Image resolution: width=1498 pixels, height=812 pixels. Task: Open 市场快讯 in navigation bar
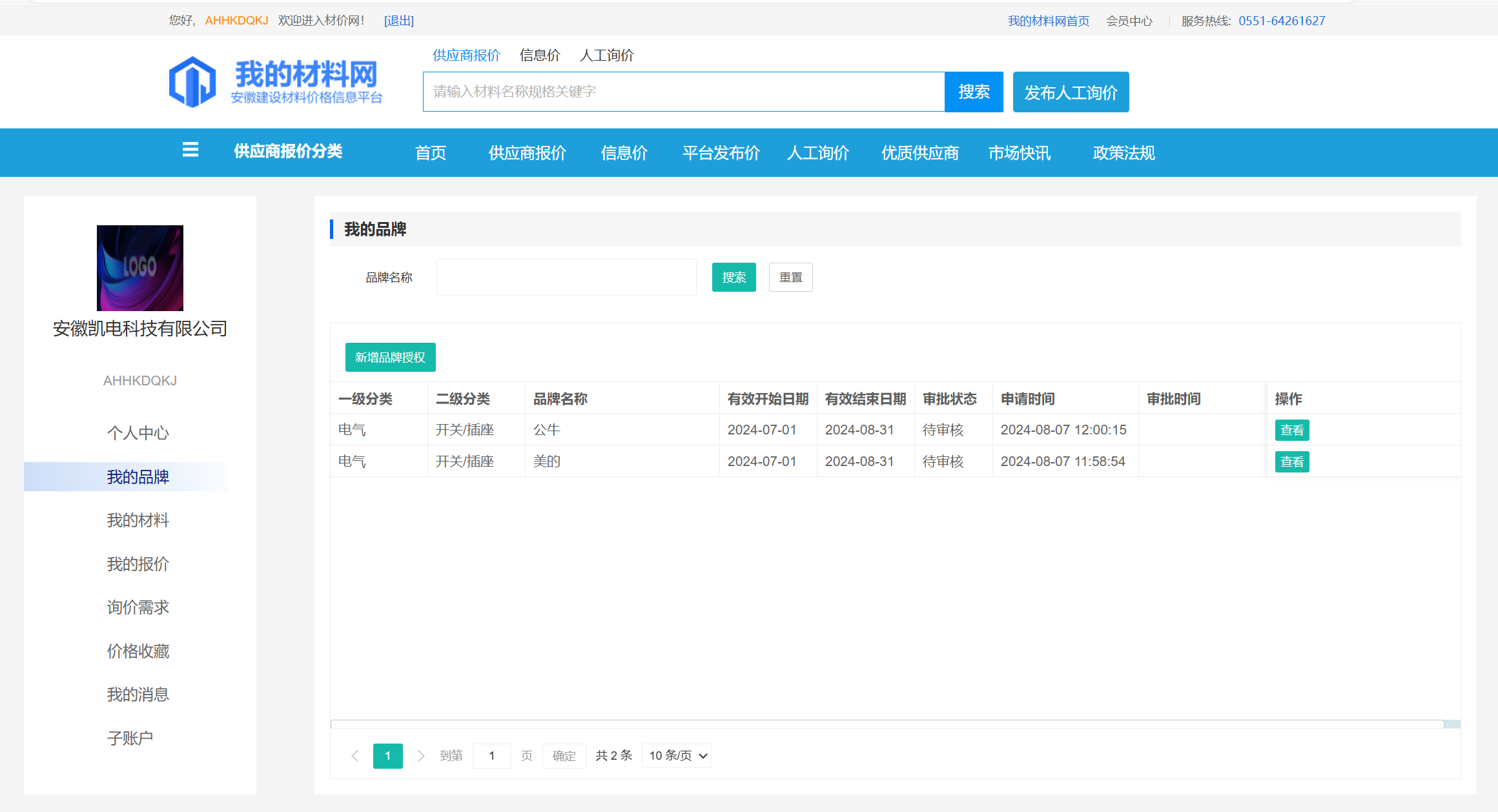pyautogui.click(x=1019, y=153)
